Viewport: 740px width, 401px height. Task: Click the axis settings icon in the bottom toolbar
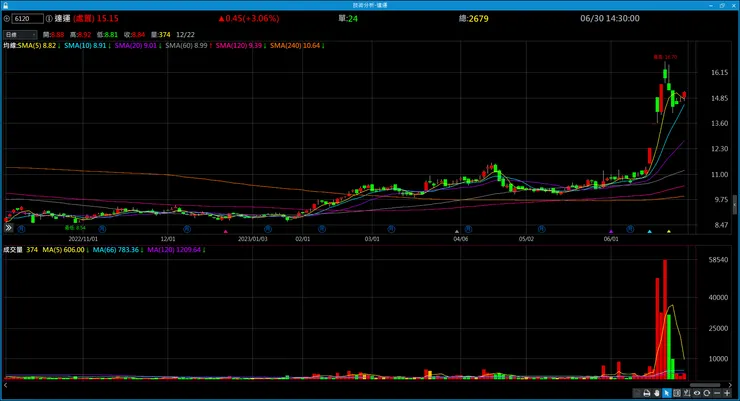point(687,393)
